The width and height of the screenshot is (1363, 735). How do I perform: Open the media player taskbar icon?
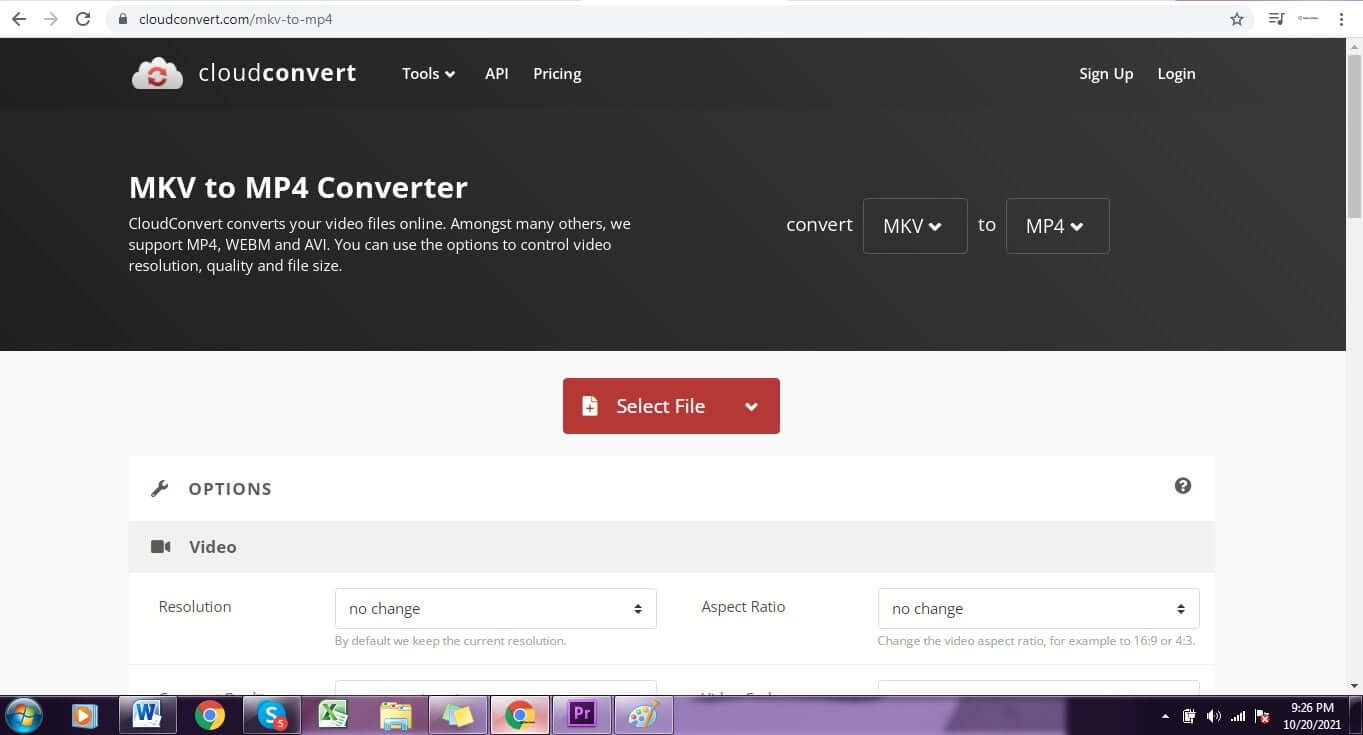tap(85, 716)
